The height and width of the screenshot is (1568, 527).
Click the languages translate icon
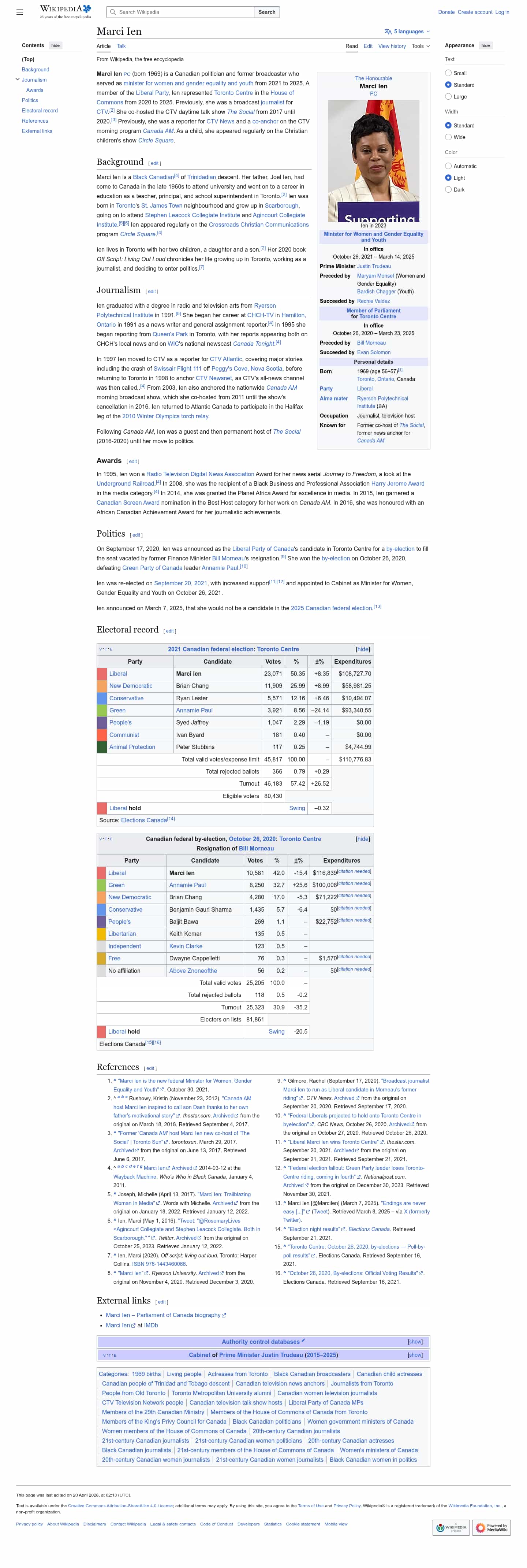(388, 31)
